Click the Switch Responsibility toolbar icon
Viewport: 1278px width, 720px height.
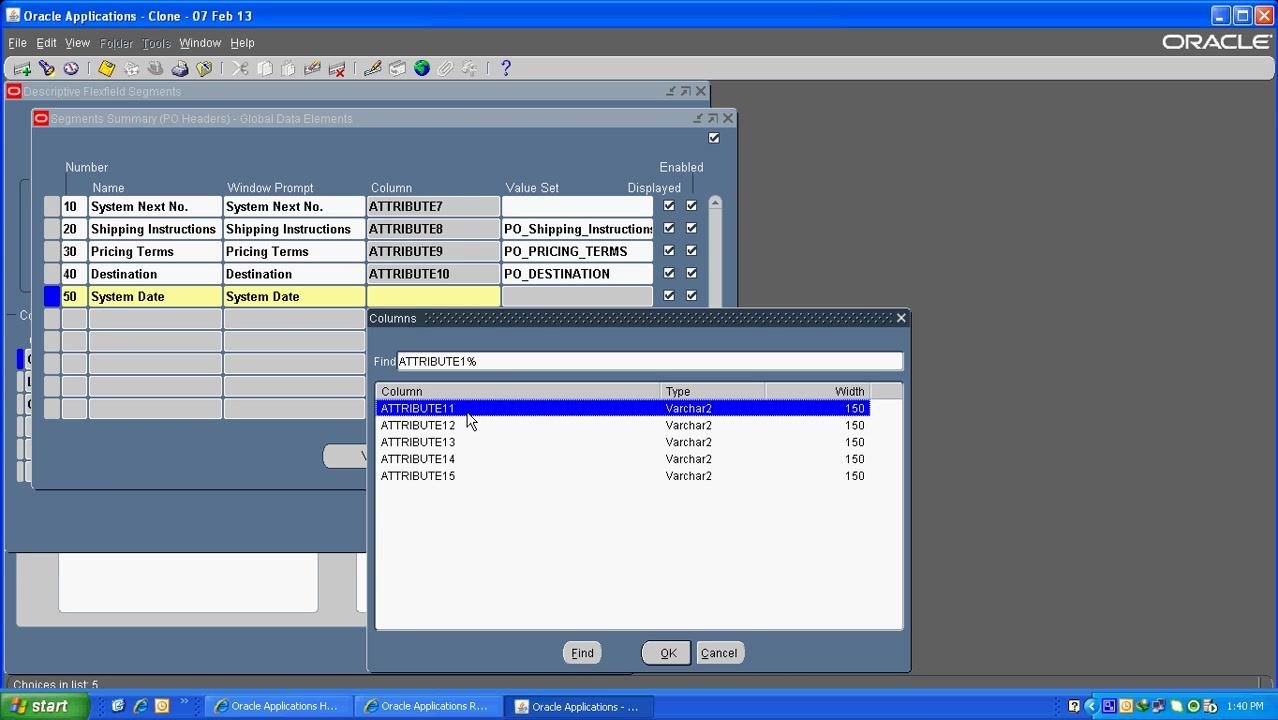point(155,69)
